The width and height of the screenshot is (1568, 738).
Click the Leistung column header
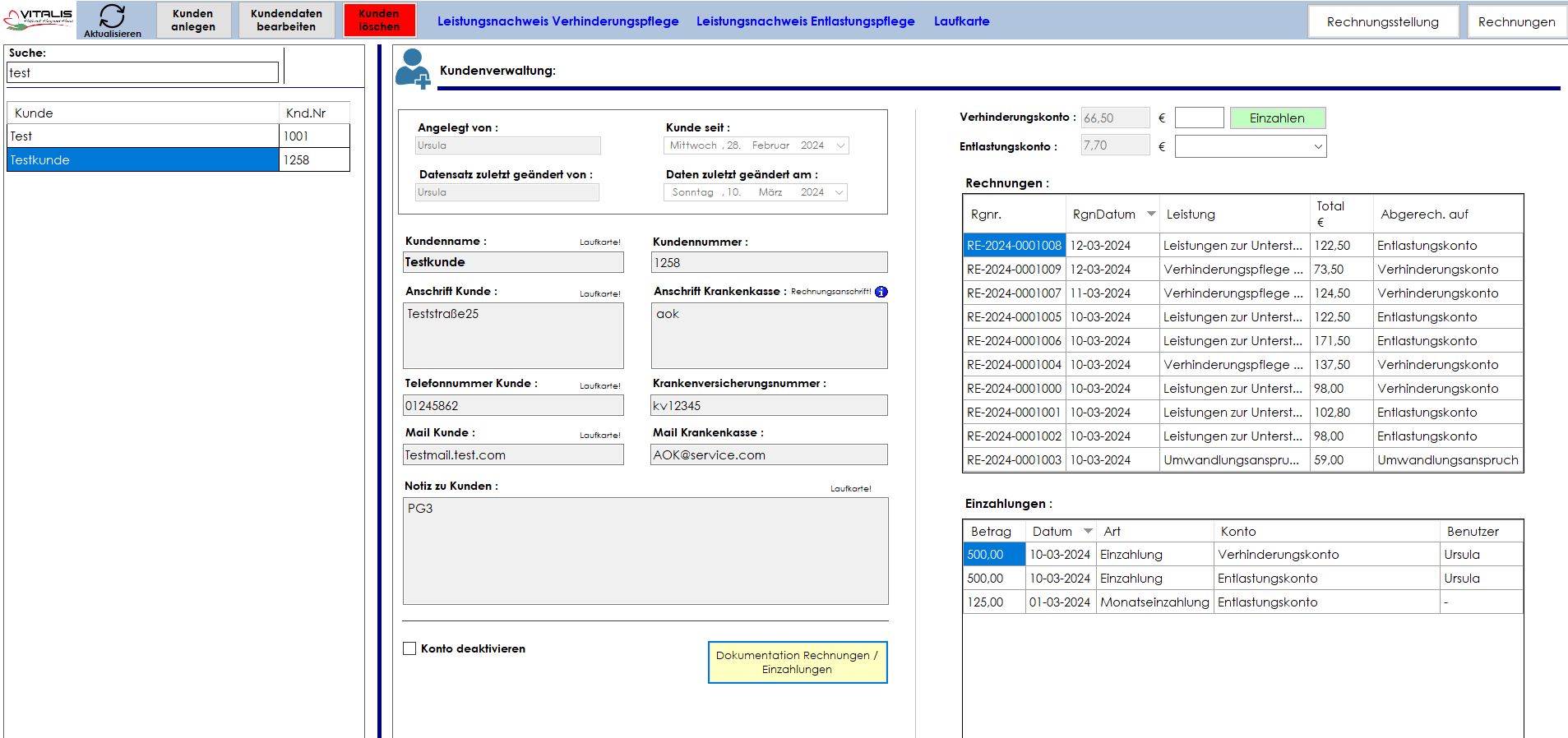pyautogui.click(x=1234, y=214)
